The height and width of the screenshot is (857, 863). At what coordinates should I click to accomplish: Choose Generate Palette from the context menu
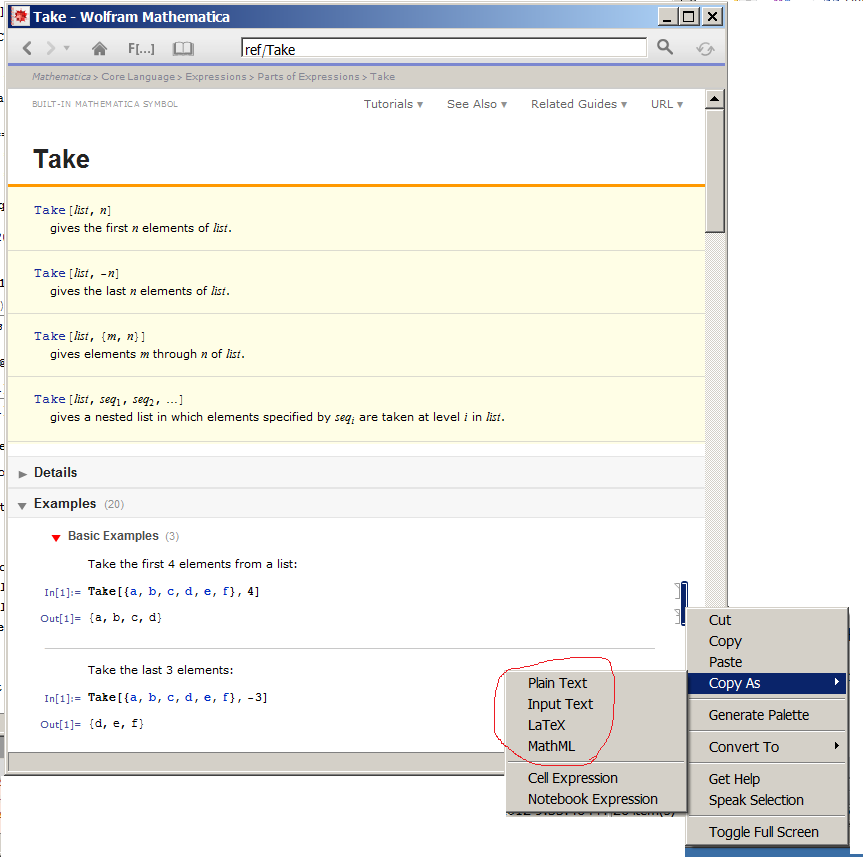(766, 715)
